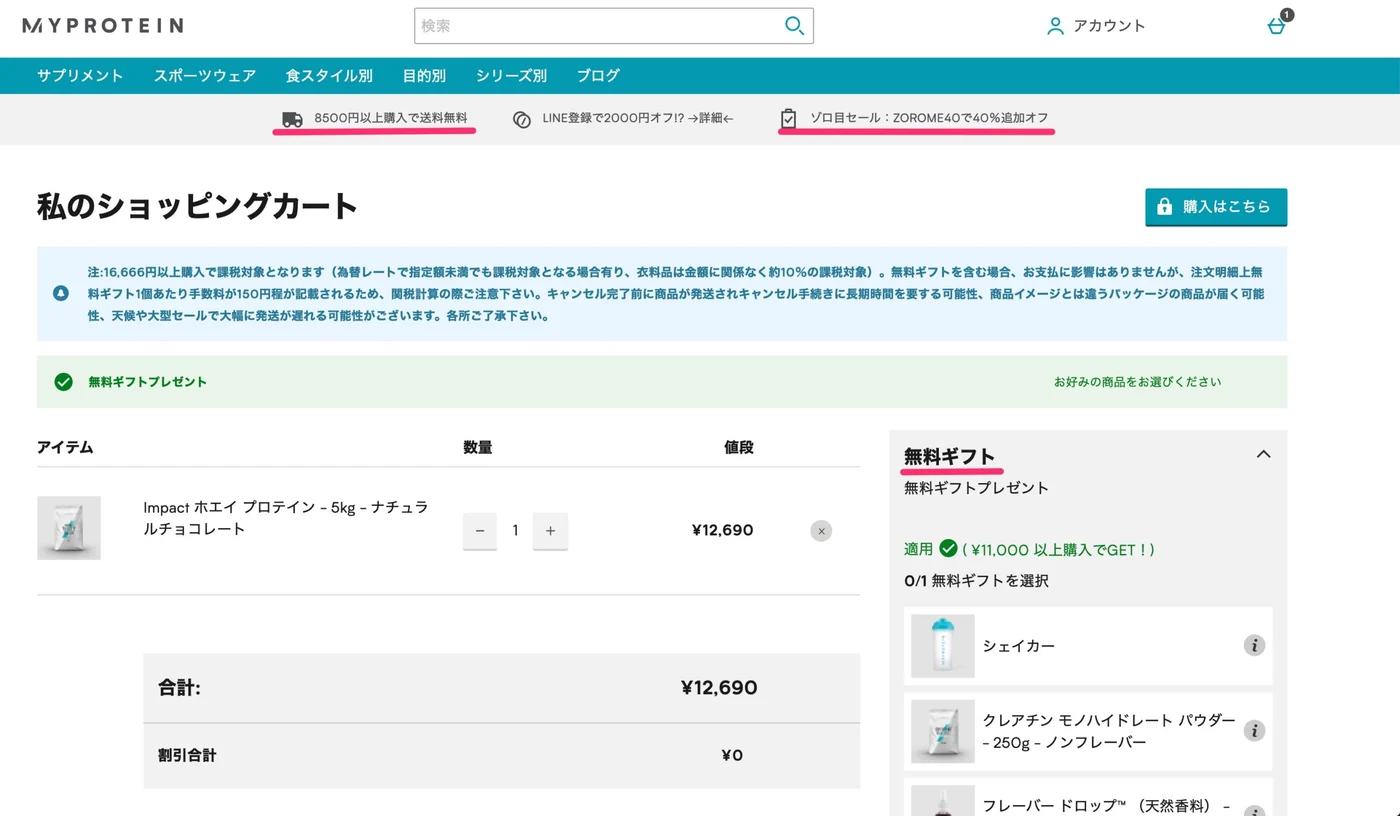Screen dimensions: 1400x816
Task: Increase the quantity with the plus button
Action: [x=550, y=531]
